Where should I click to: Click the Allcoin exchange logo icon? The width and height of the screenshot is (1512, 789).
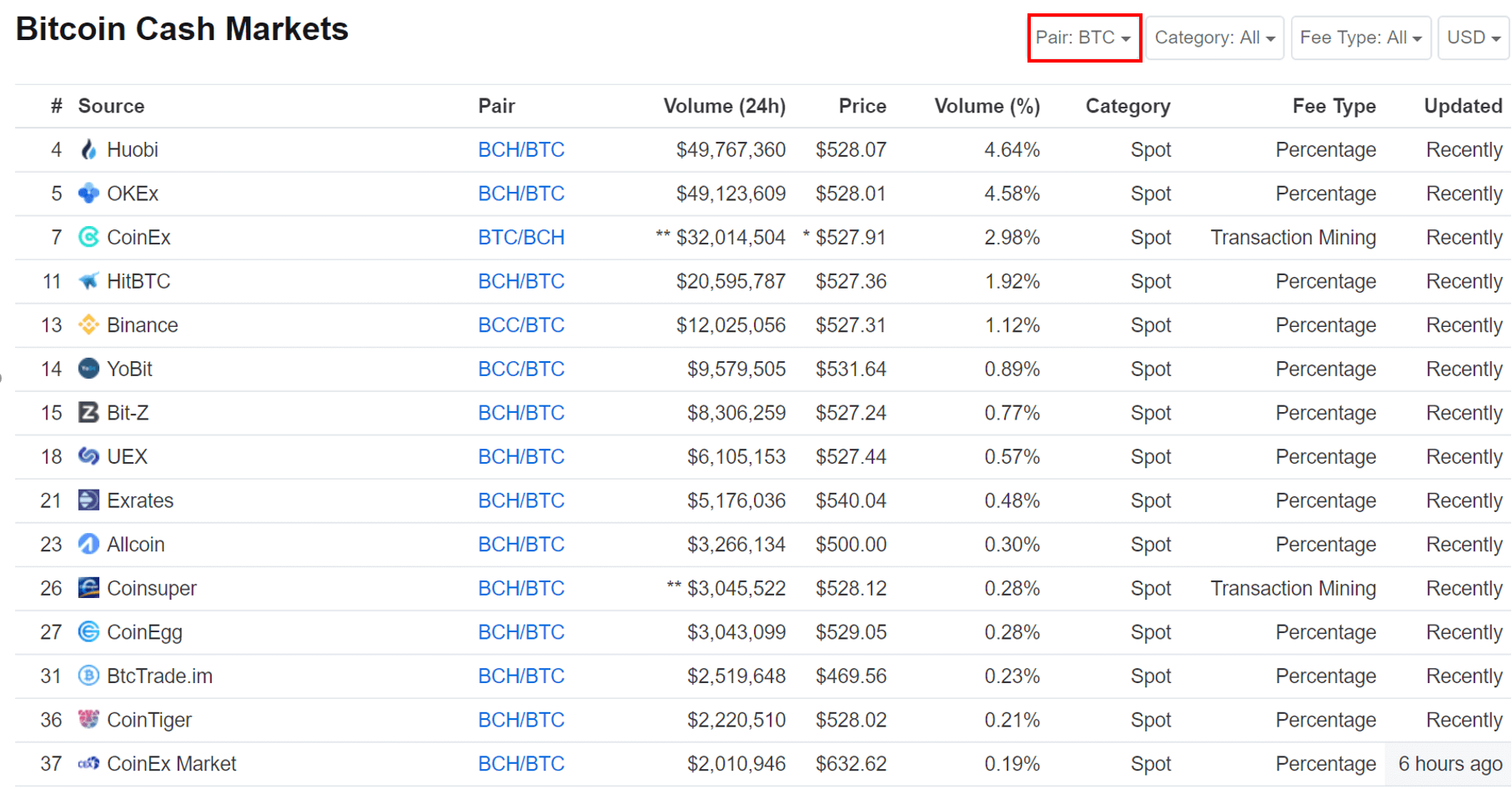tap(88, 544)
